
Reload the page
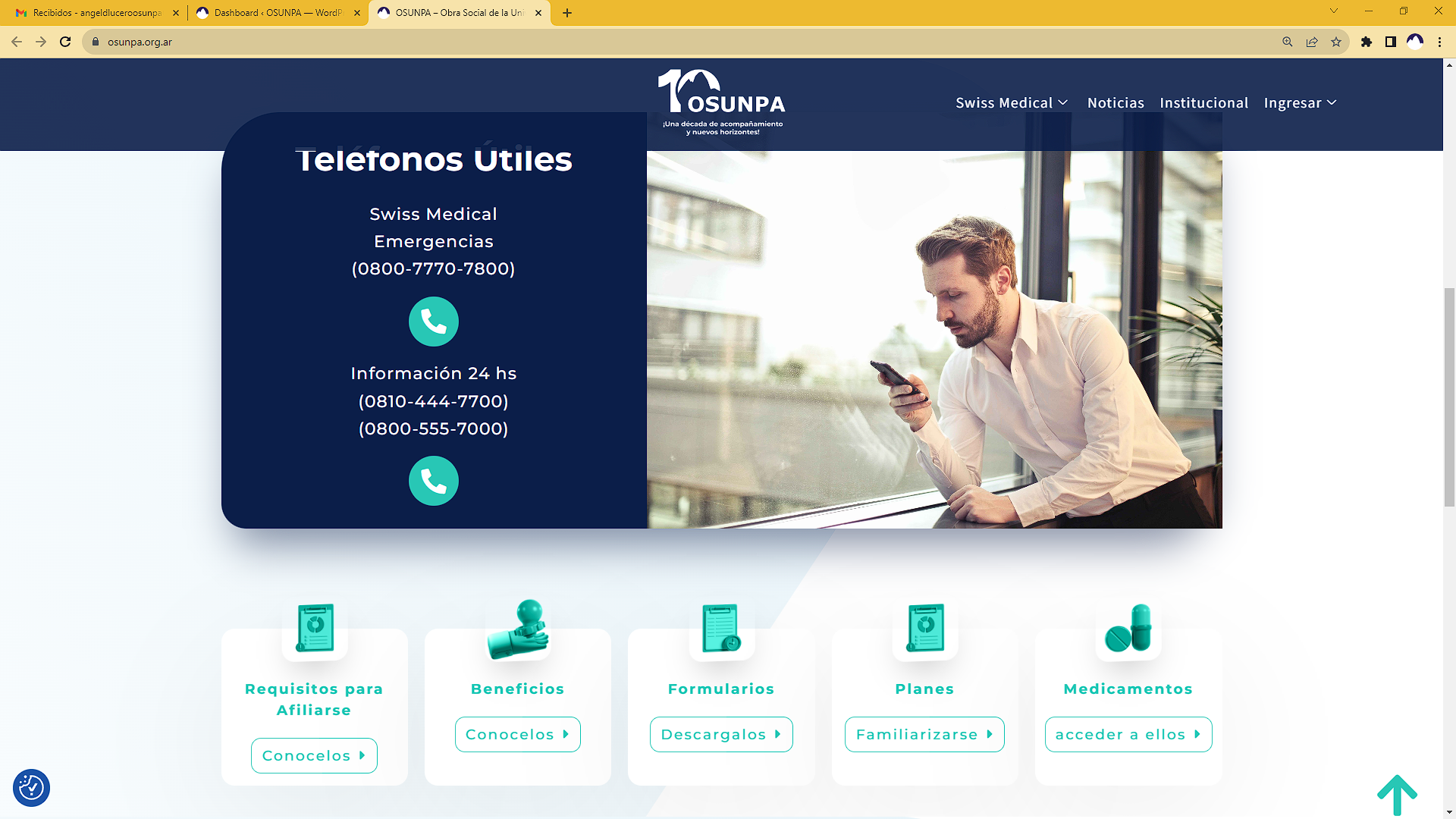65,42
